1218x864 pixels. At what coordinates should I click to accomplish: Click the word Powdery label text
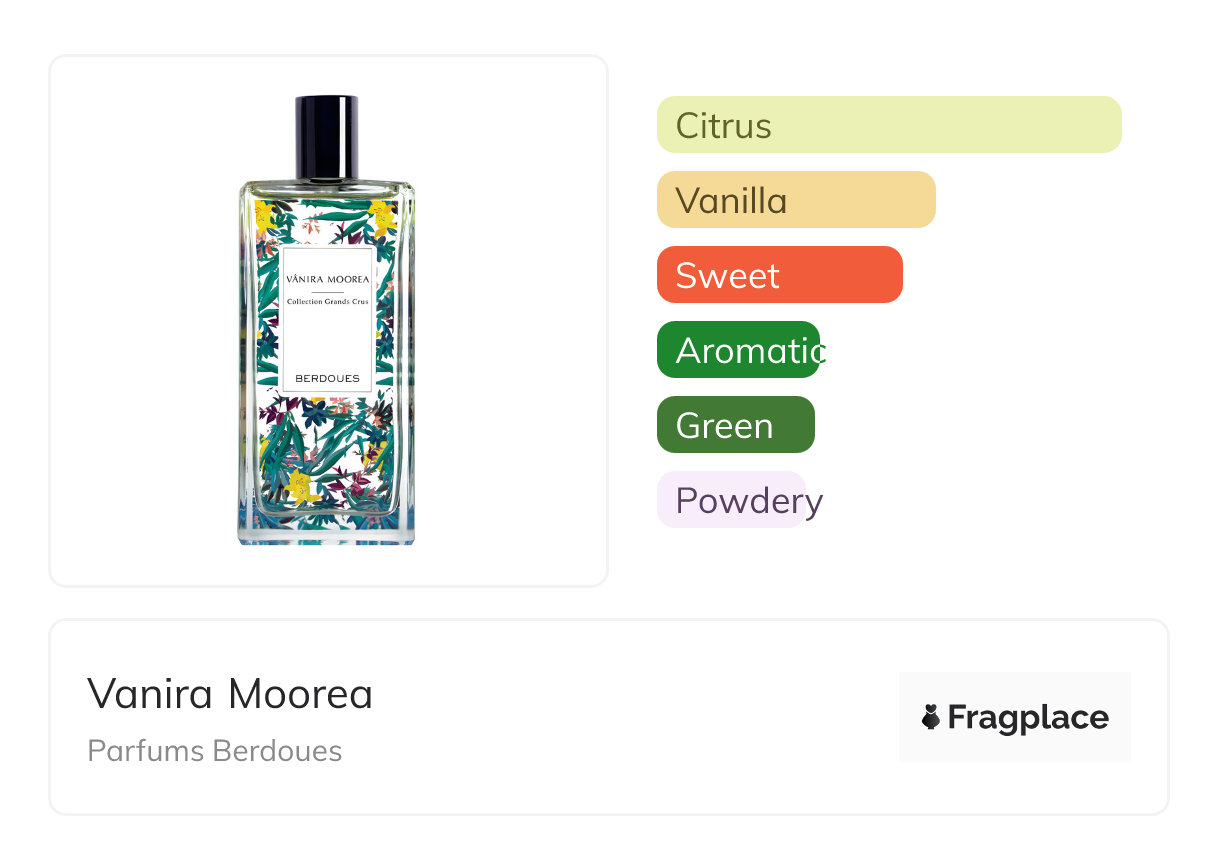(x=748, y=501)
